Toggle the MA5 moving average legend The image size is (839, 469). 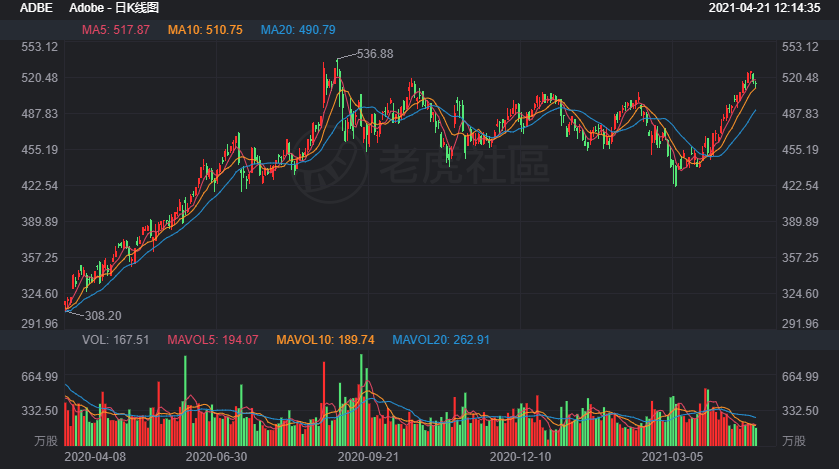coord(116,30)
